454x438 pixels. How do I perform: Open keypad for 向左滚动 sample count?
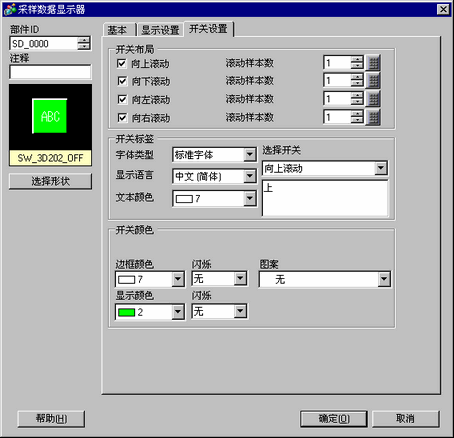click(373, 99)
